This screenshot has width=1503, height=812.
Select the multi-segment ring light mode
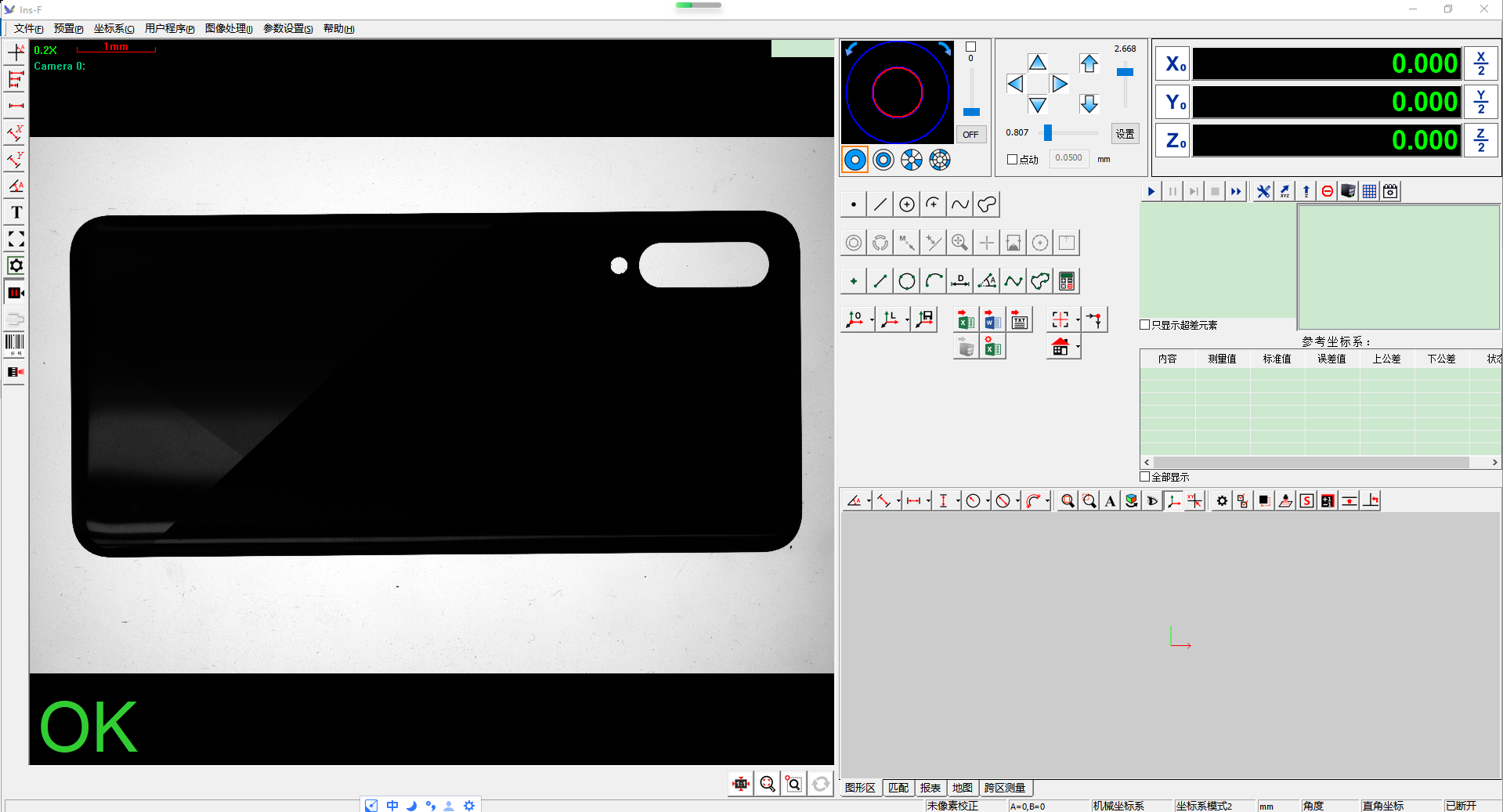point(940,160)
